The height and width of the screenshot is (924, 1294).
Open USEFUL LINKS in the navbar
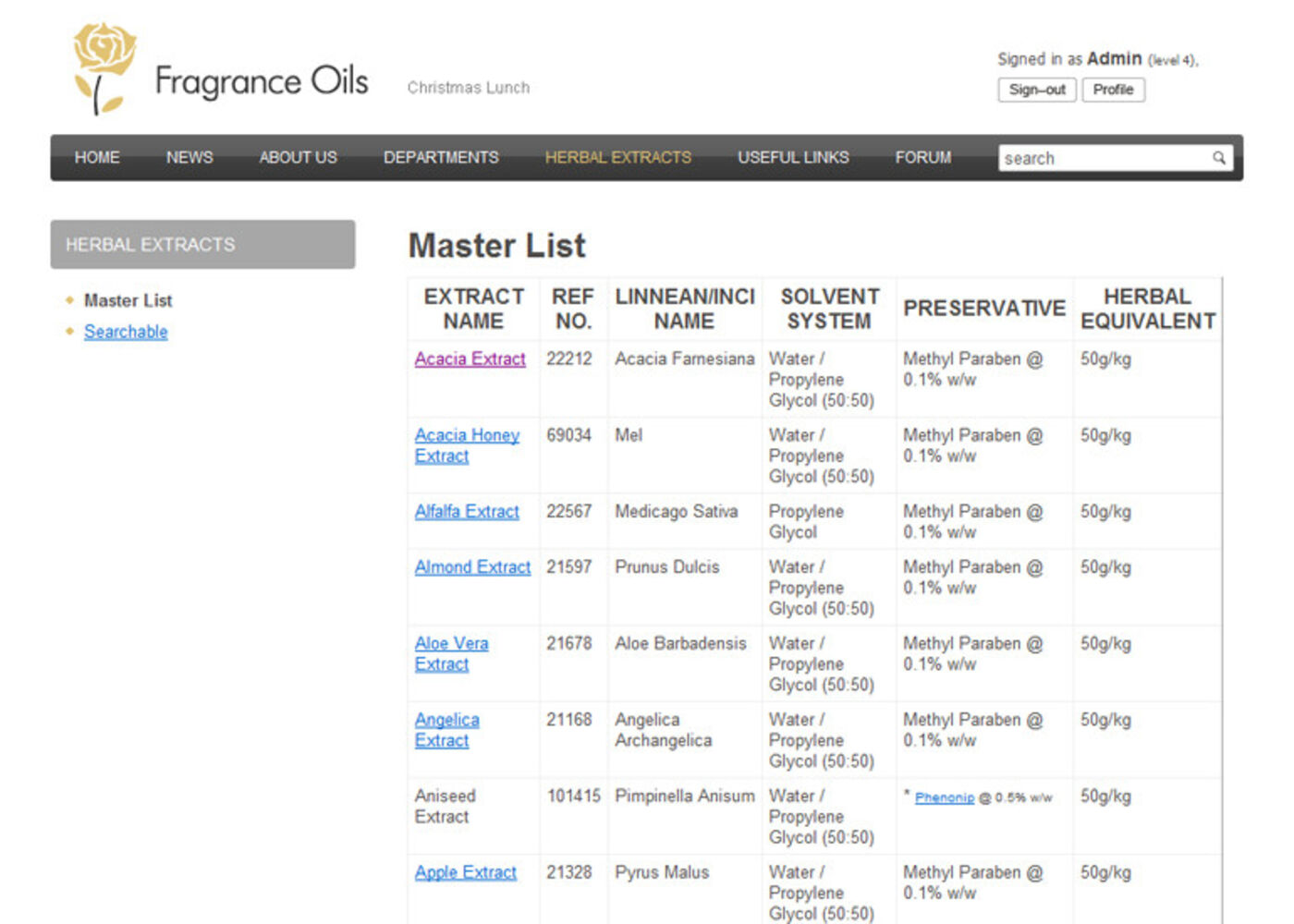[793, 158]
